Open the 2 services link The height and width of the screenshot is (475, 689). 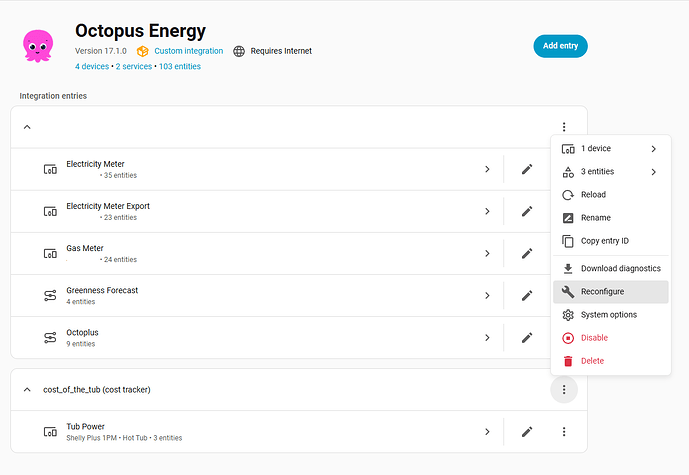[134, 66]
